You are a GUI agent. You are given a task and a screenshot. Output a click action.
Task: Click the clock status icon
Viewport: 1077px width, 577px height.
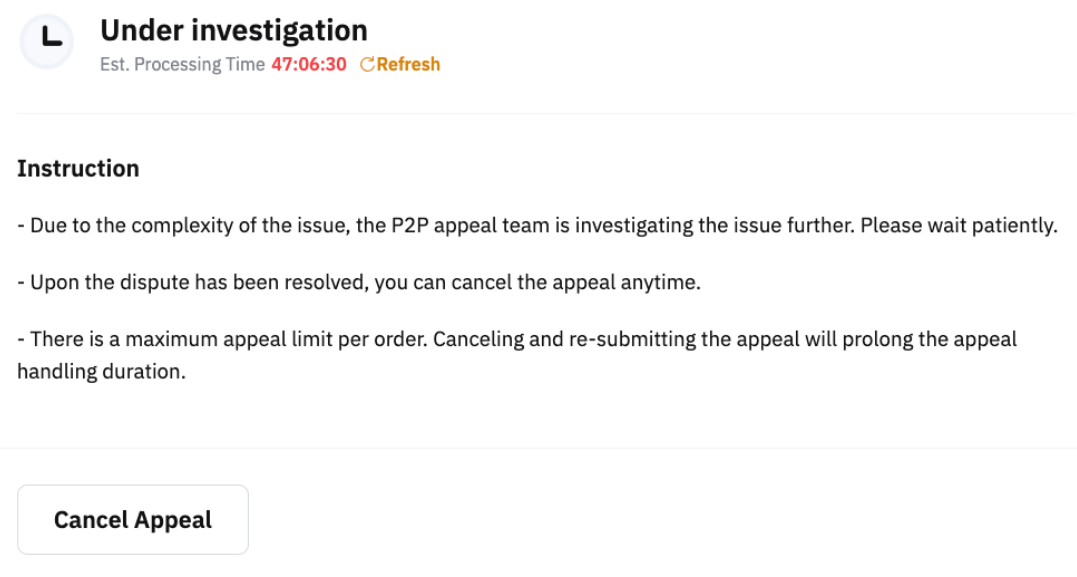(x=47, y=41)
